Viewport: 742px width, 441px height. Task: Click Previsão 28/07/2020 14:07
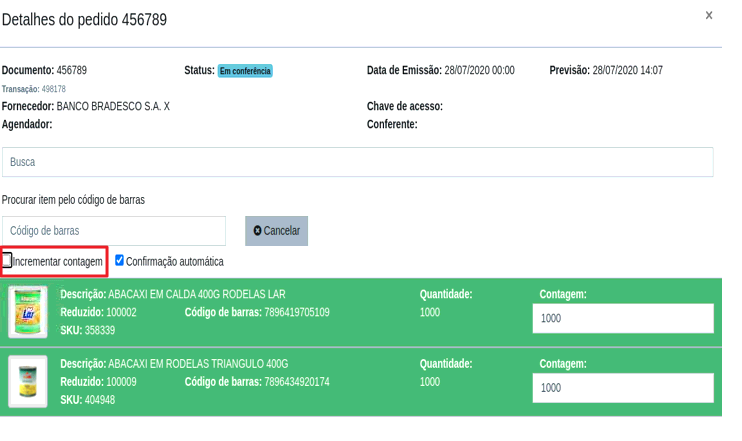[627, 71]
